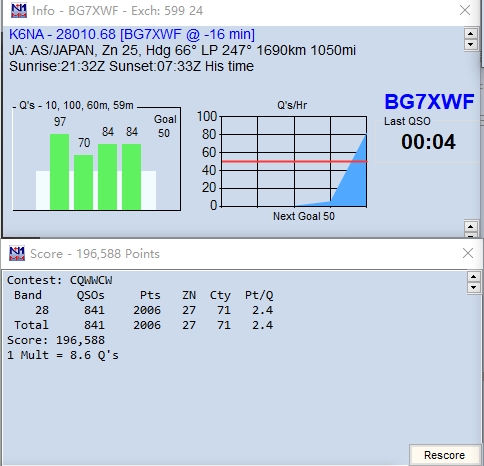Screen dimensions: 484x466
Task: Click the green bar labeled 70
Action: click(x=83, y=182)
